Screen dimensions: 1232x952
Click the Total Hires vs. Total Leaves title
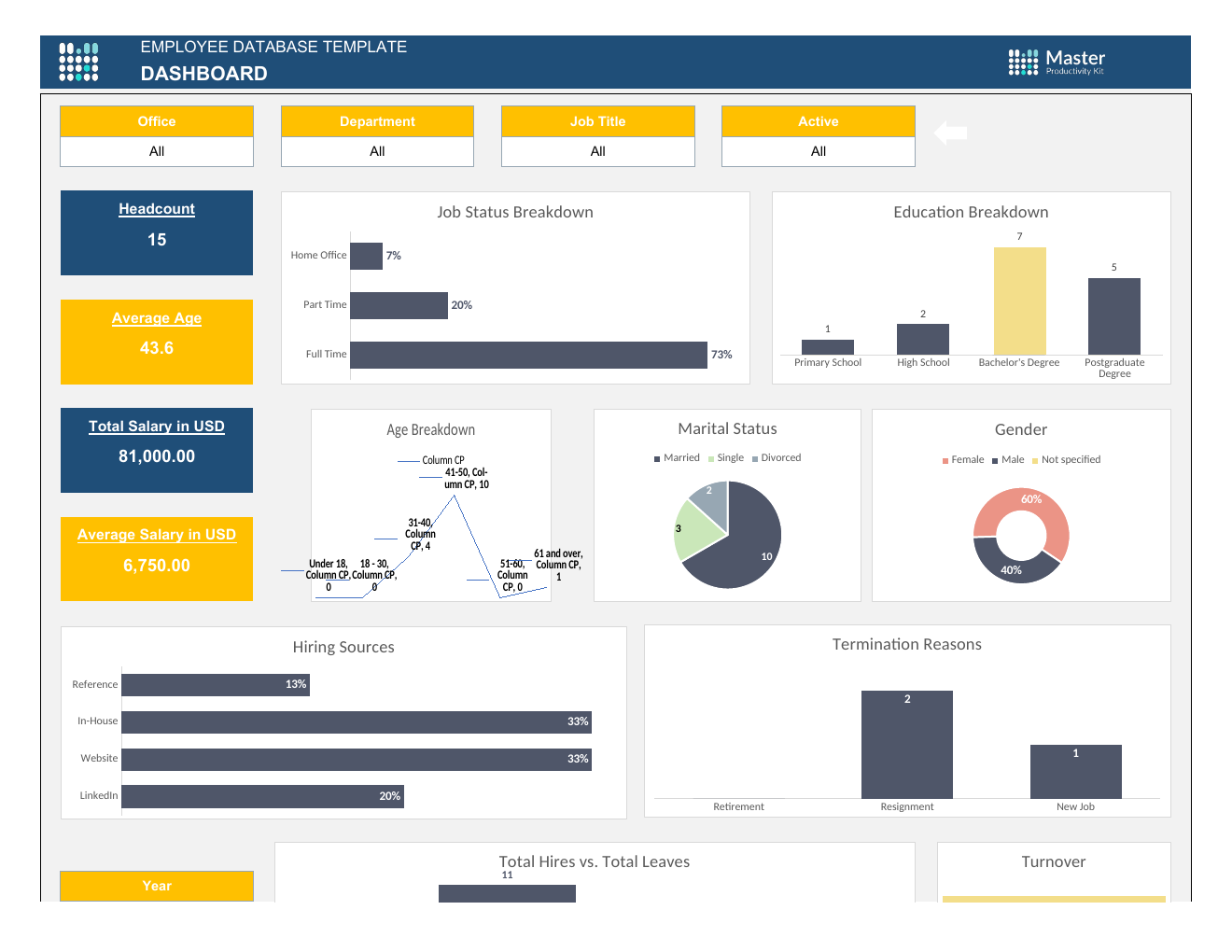click(x=595, y=862)
